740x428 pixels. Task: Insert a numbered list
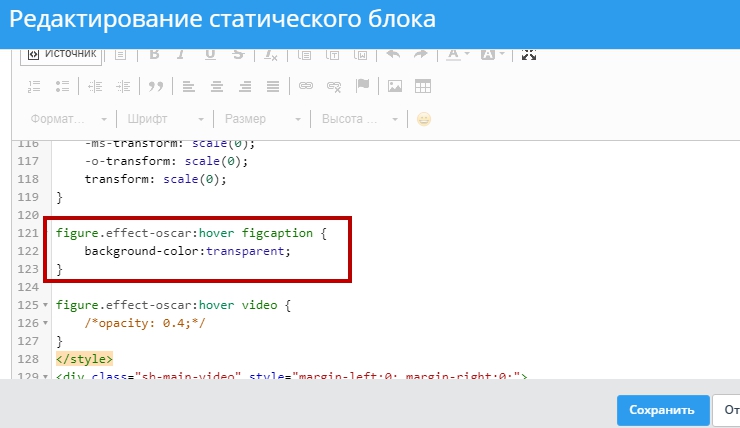point(34,86)
